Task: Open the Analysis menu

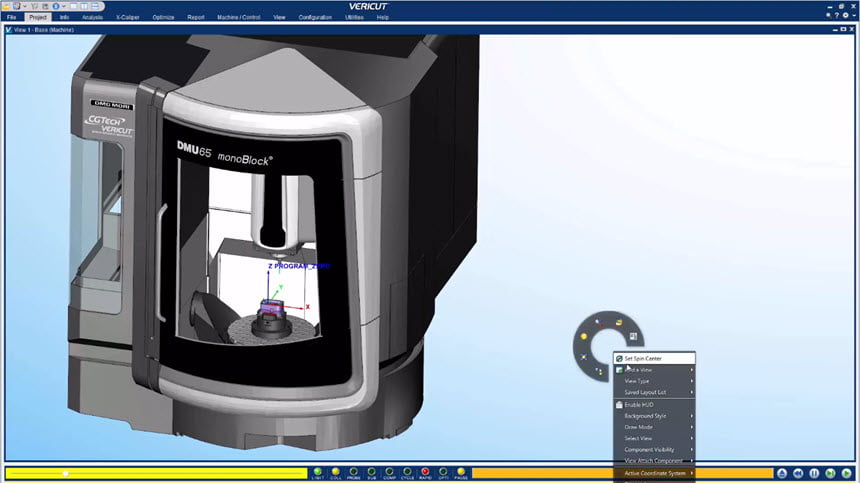Action: pyautogui.click(x=92, y=18)
